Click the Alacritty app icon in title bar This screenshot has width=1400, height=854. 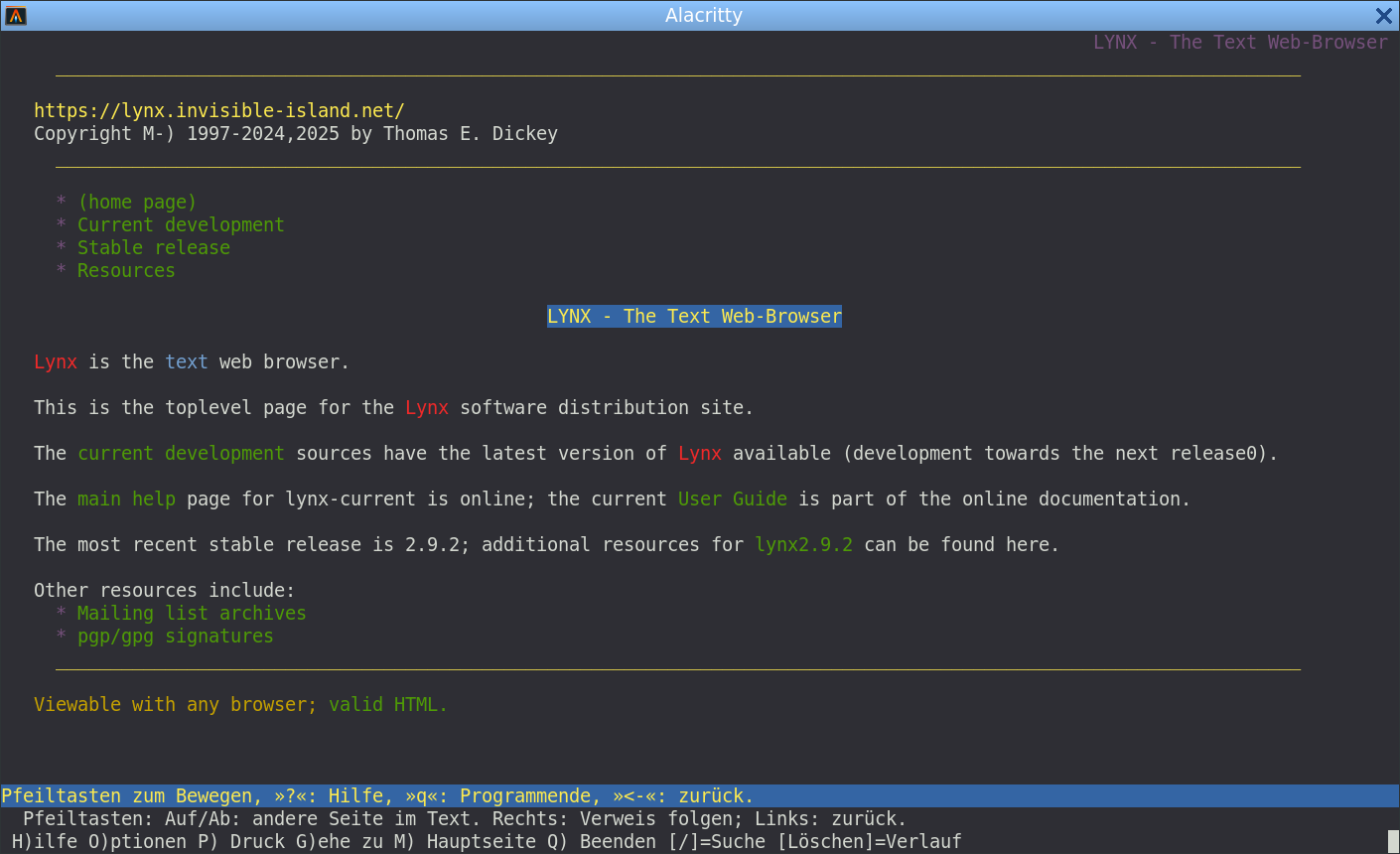(x=16, y=16)
